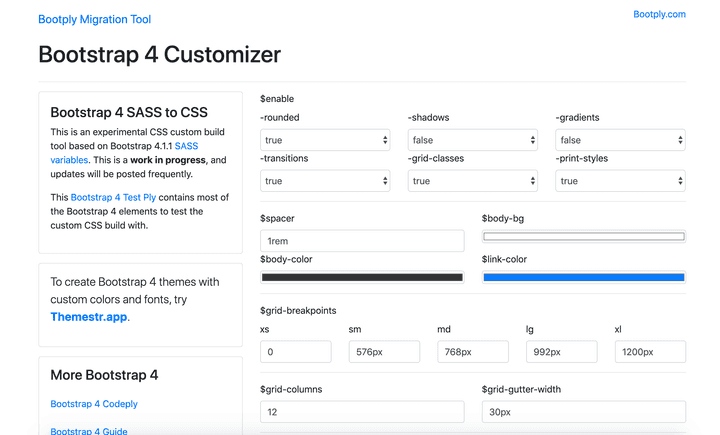Image resolution: width=720 pixels, height=435 pixels.
Task: Pick a color for $body-color
Action: click(x=362, y=277)
